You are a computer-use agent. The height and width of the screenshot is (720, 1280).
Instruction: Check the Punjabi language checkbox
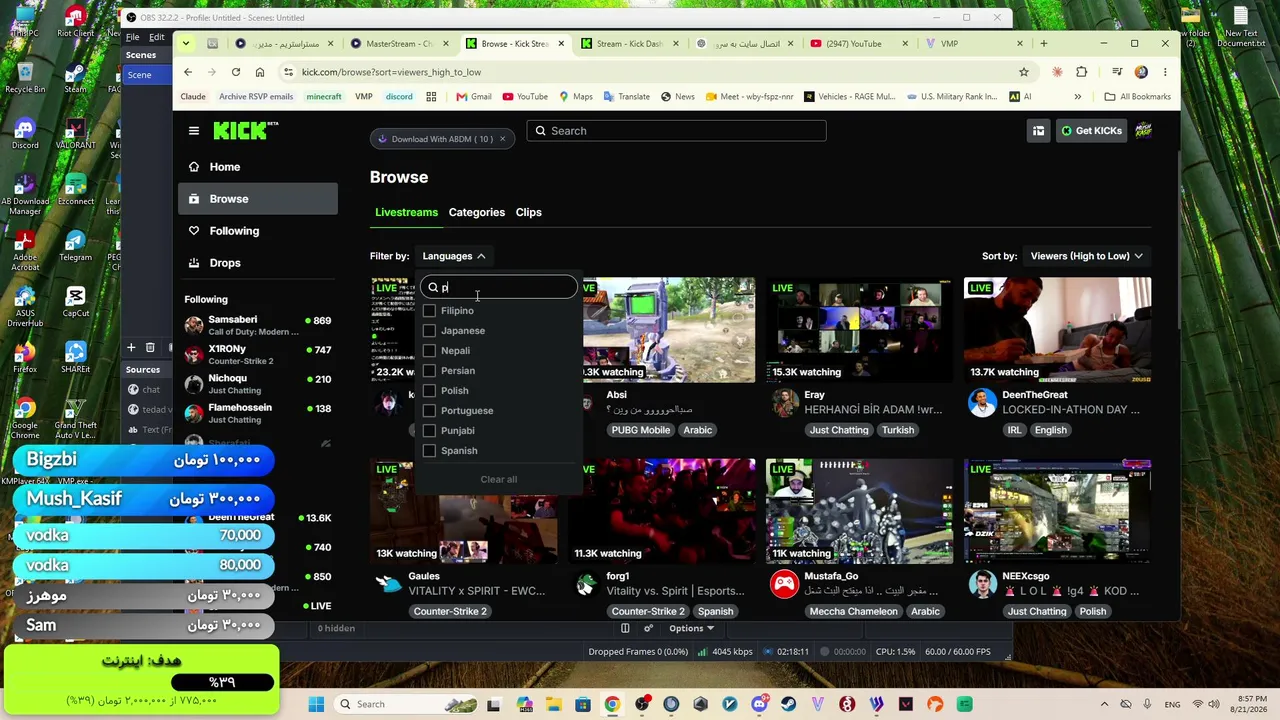[x=429, y=431]
